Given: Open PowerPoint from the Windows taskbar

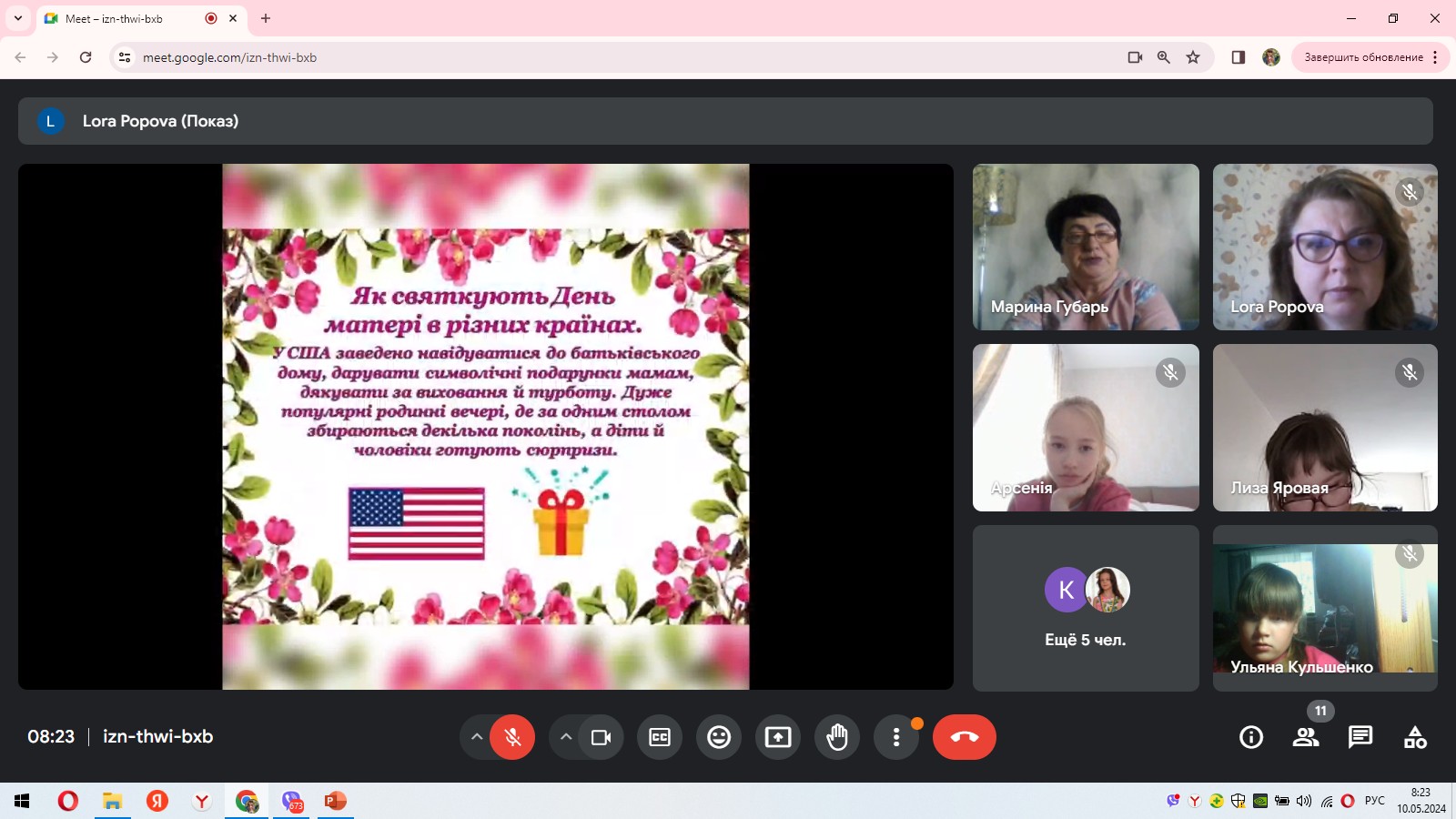Looking at the screenshot, I should pos(336,801).
